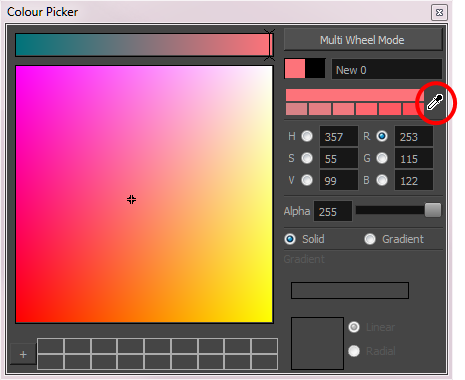Select the V value radio button

pyautogui.click(x=307, y=180)
